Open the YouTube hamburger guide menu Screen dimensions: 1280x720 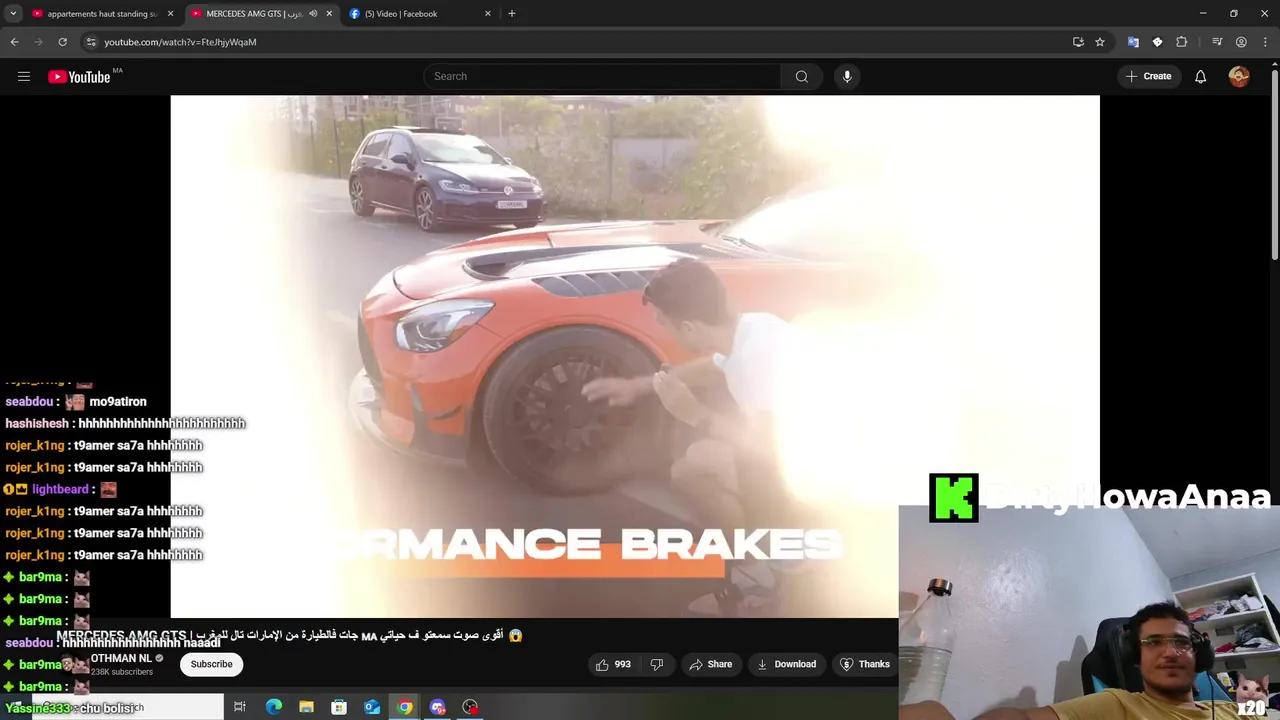24,76
